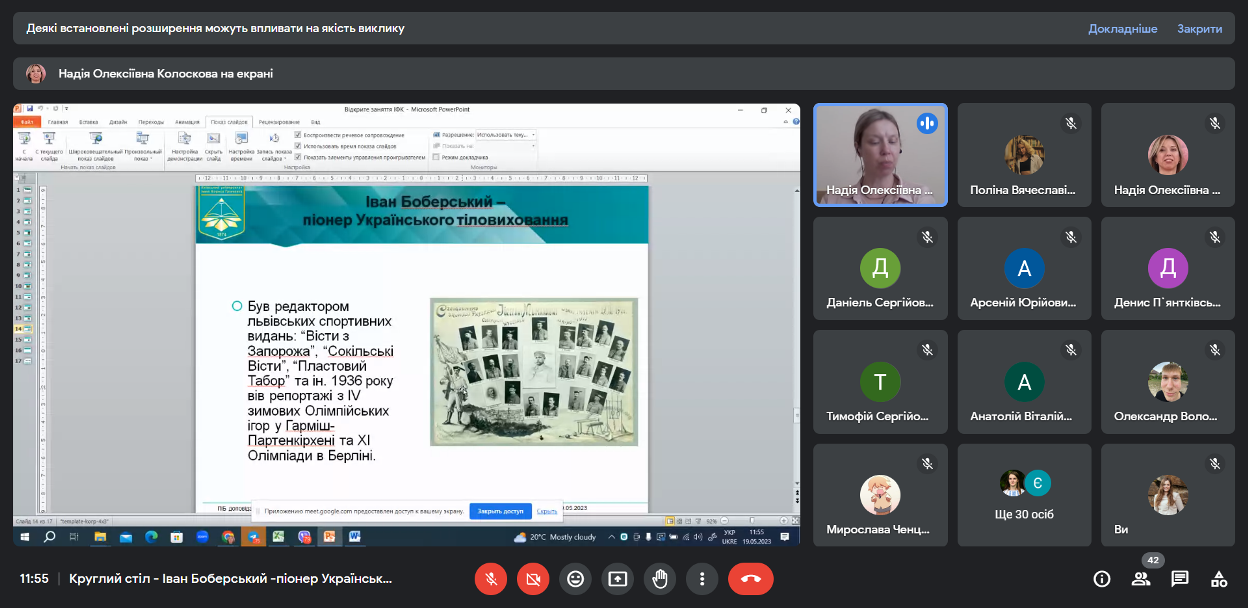
Task: Select Надія Олексіївна speaker video tile
Action: (x=880, y=155)
